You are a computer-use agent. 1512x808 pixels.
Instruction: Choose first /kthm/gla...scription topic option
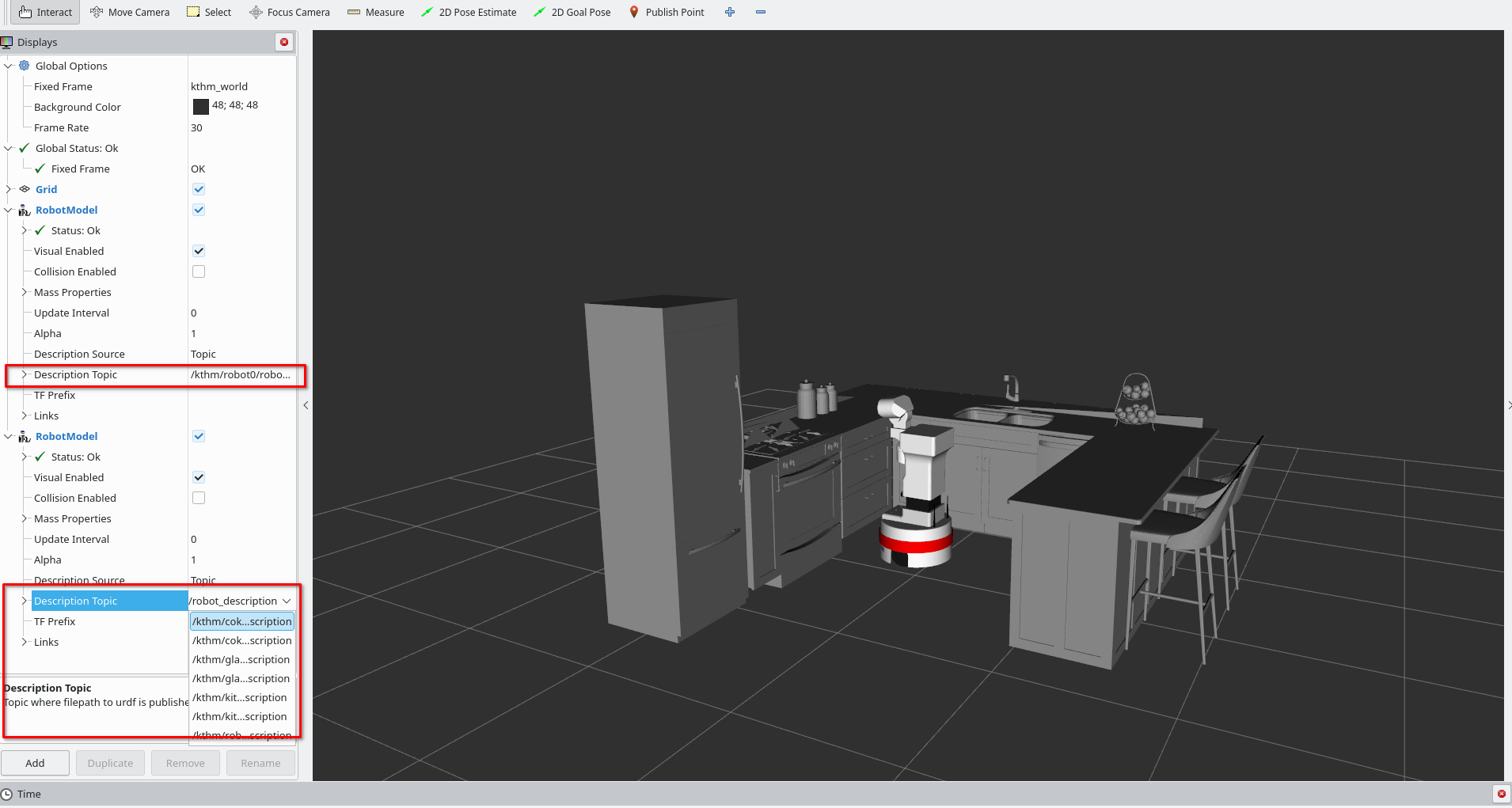coord(242,659)
